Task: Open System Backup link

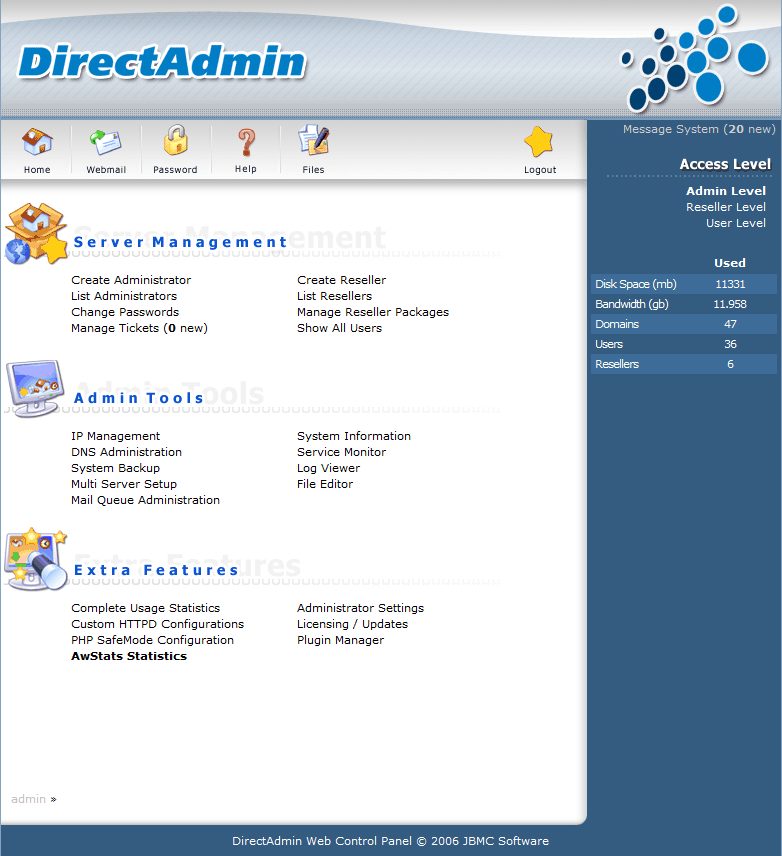Action: [x=115, y=468]
